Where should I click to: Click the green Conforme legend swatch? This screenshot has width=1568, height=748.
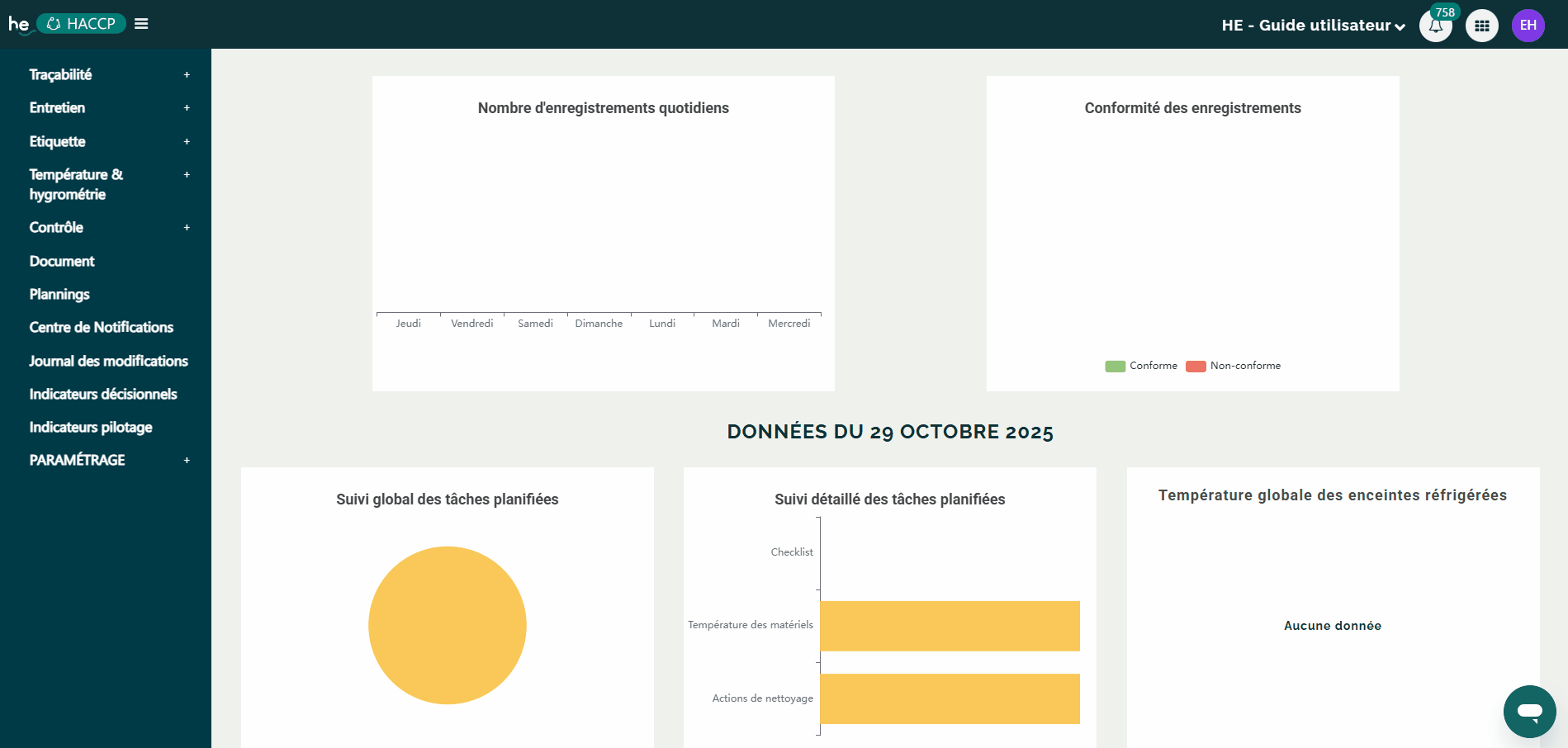[1114, 365]
